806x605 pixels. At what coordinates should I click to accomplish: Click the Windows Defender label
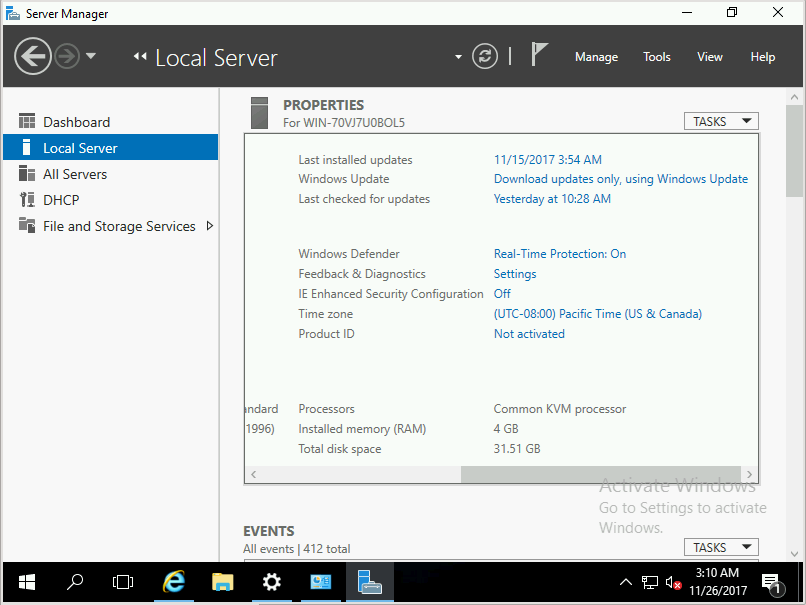[349, 254]
